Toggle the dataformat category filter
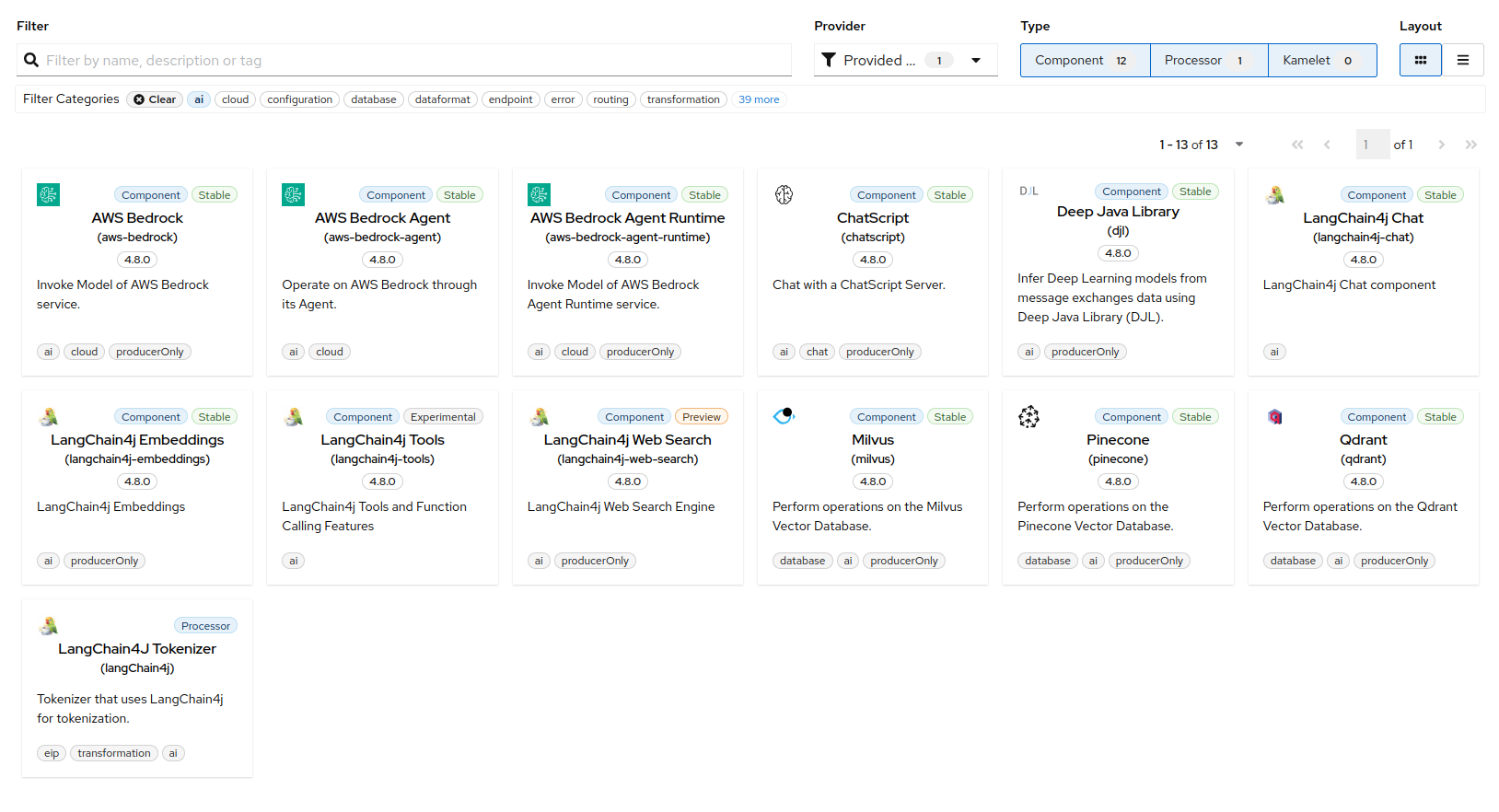Screen dimensions: 1499x812 coord(443,99)
